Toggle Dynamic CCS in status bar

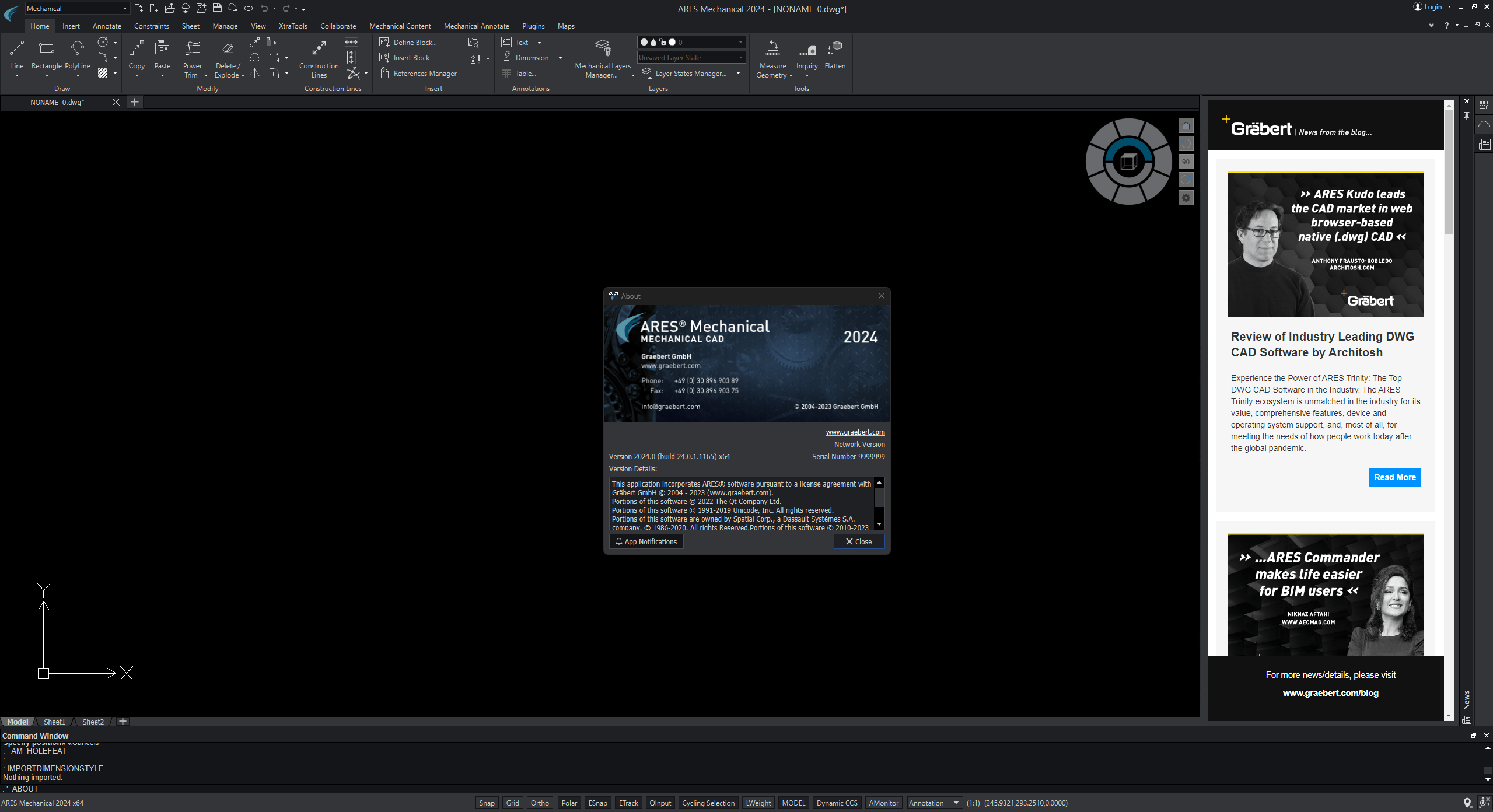(838, 803)
